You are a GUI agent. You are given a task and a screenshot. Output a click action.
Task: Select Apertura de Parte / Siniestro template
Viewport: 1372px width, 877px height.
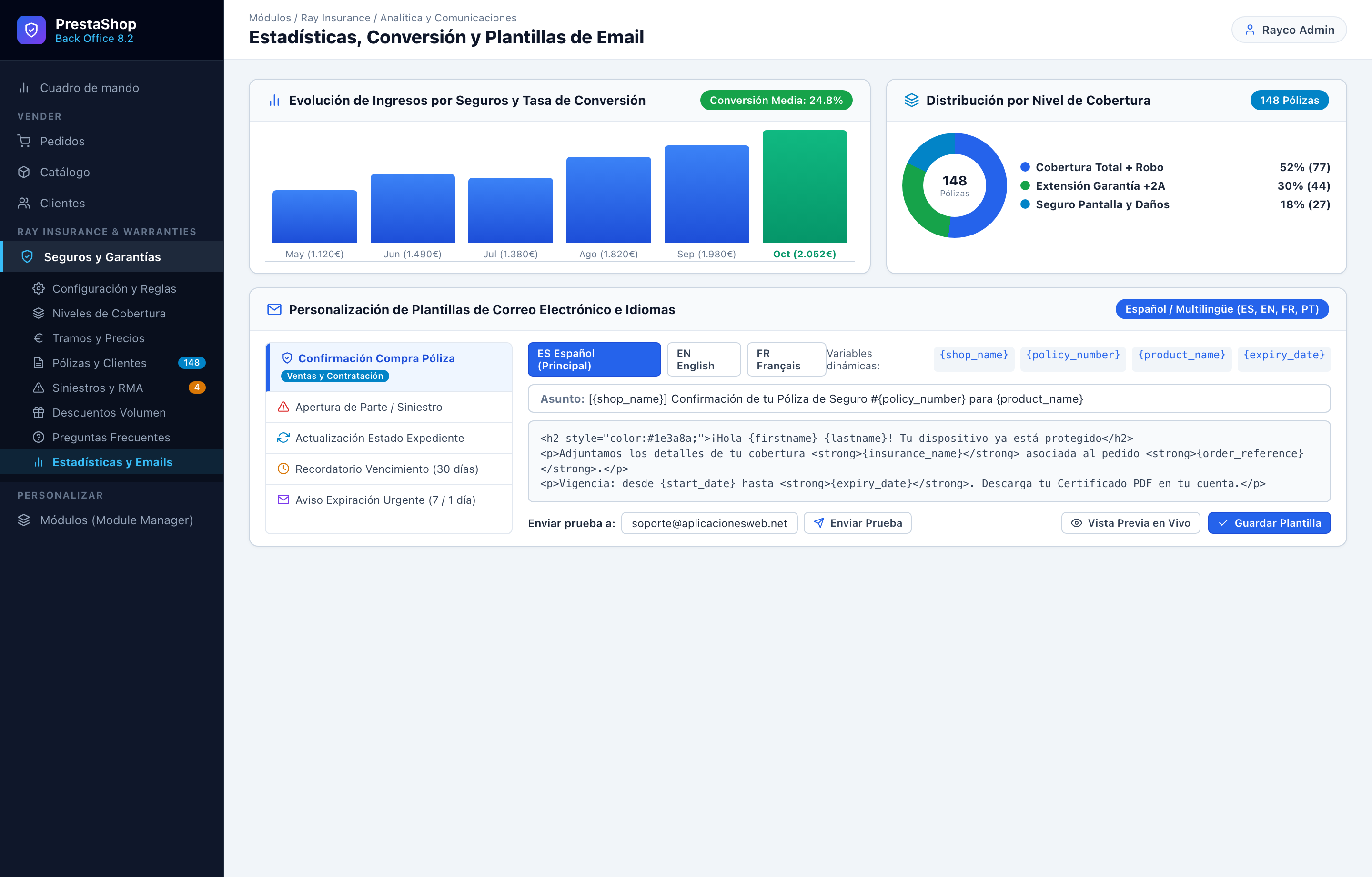[390, 407]
